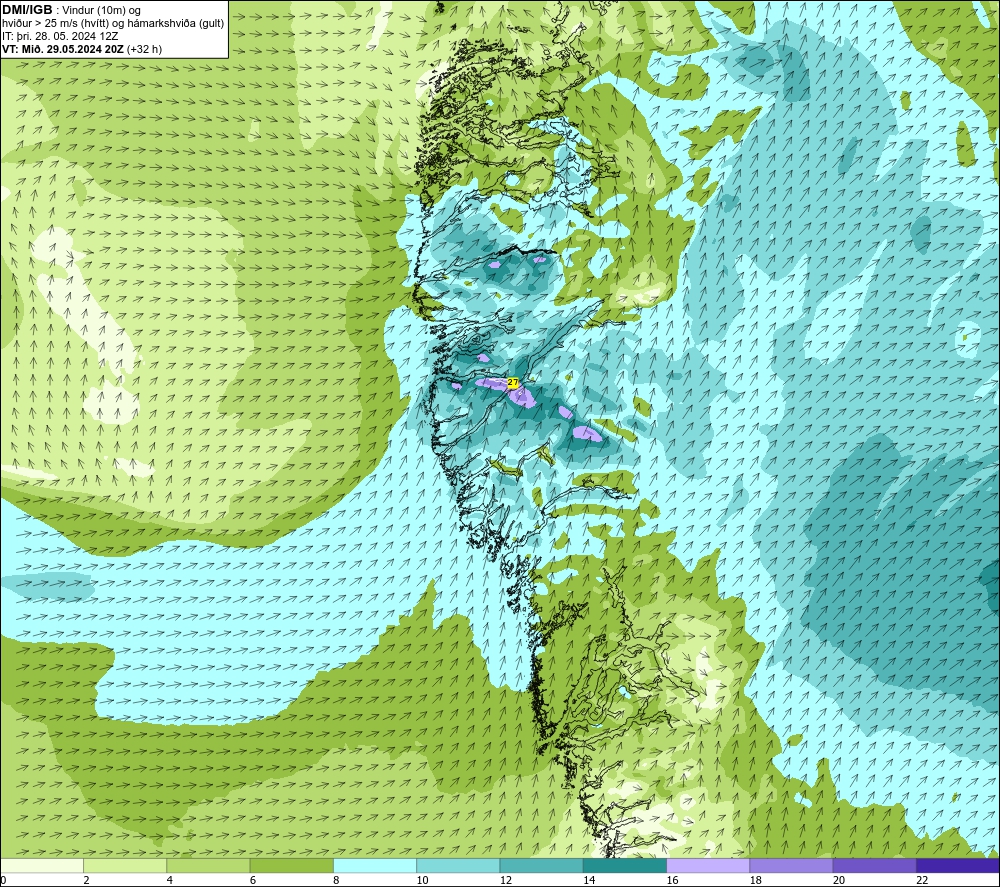Pick the 6–8 m/s olive green legend swatch
The width and height of the screenshot is (1000, 887).
[291, 866]
